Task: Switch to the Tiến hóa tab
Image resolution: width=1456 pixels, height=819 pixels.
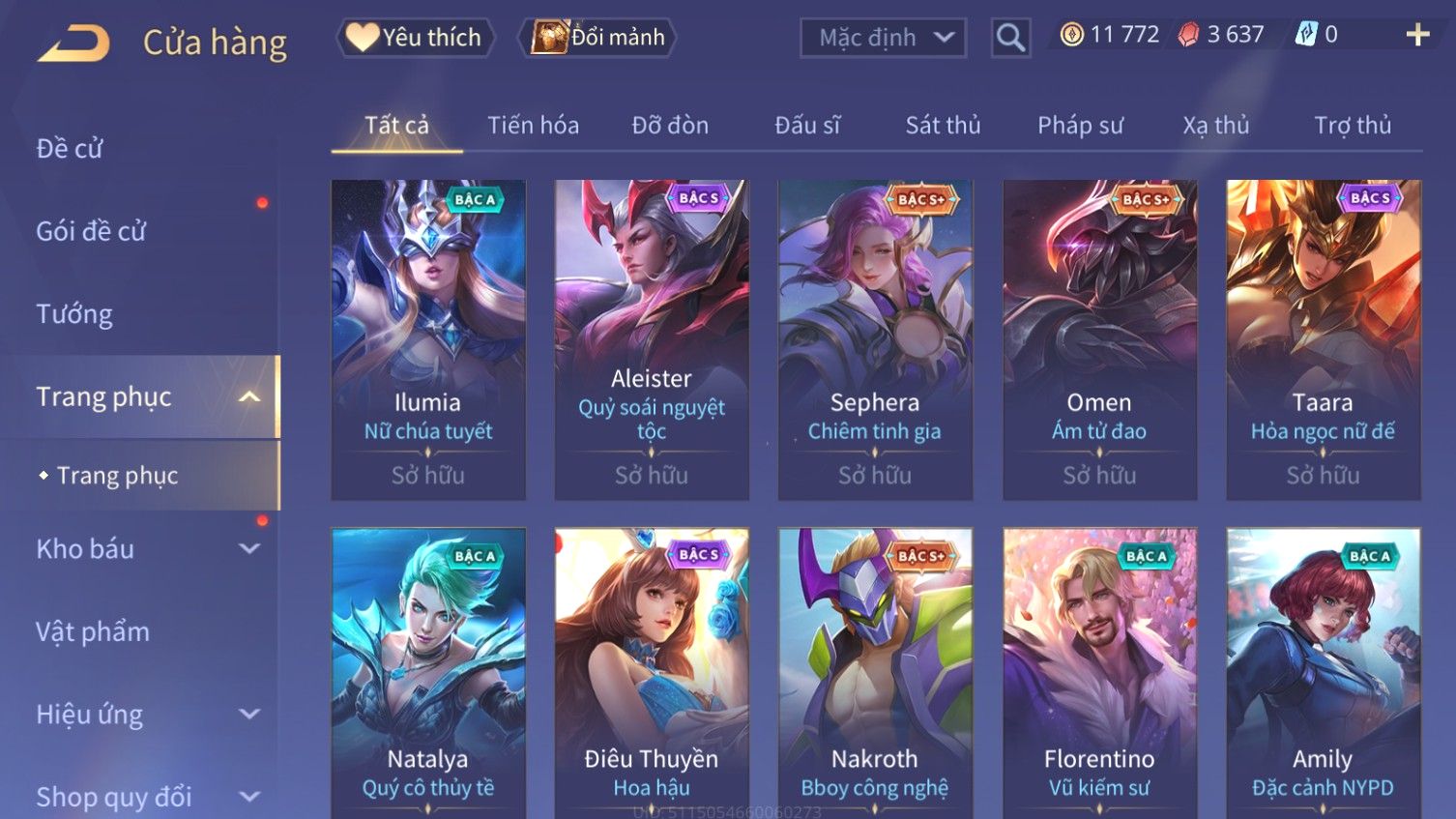Action: click(533, 125)
